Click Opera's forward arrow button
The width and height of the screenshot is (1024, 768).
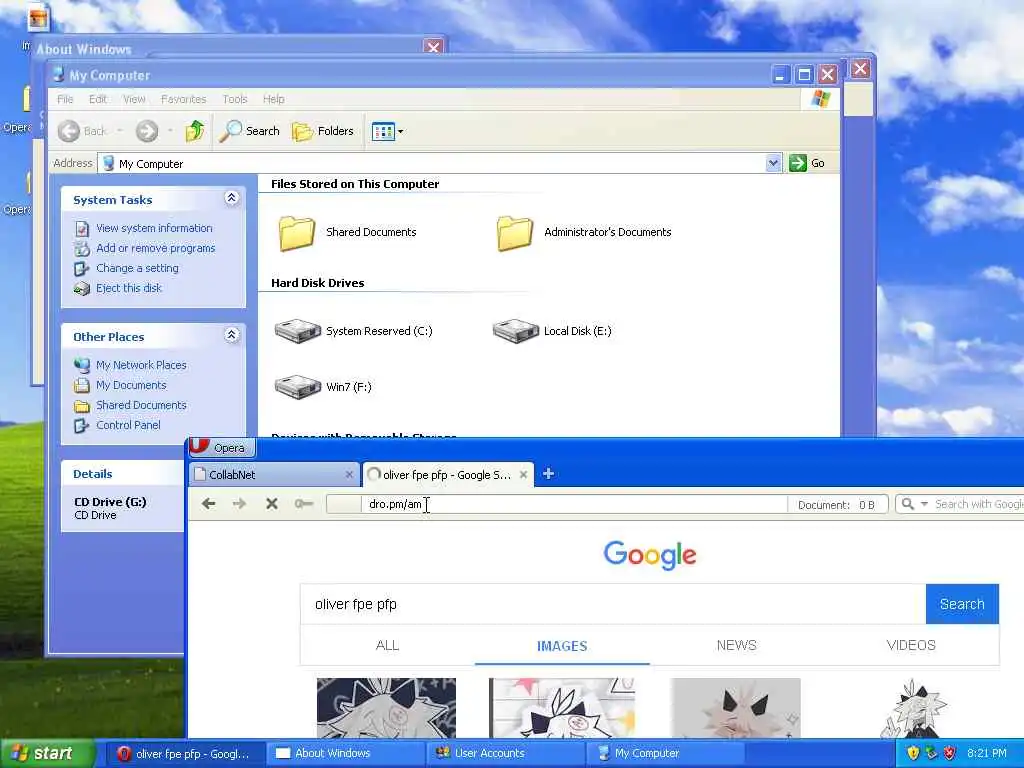click(x=240, y=504)
